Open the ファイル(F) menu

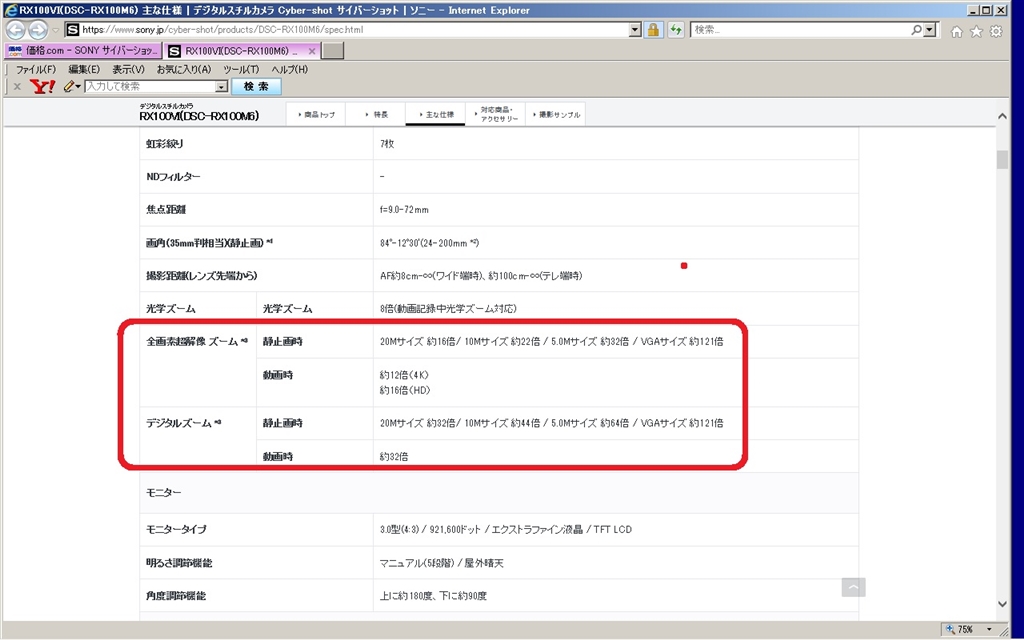[x=36, y=69]
